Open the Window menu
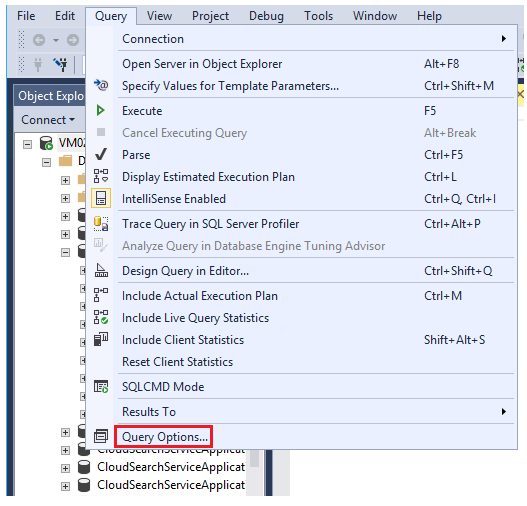This screenshot has width=527, height=506. (375, 16)
